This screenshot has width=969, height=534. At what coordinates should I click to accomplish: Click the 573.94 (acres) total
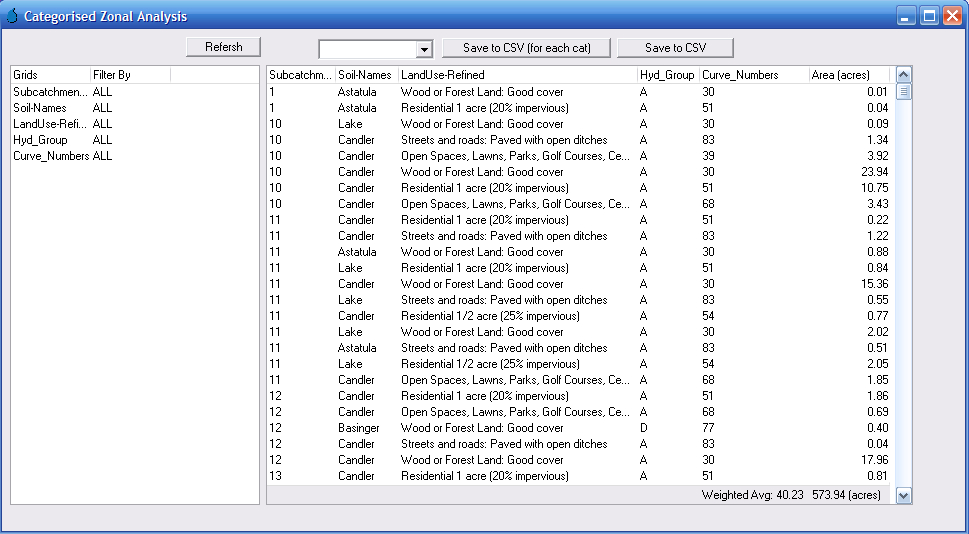click(847, 495)
